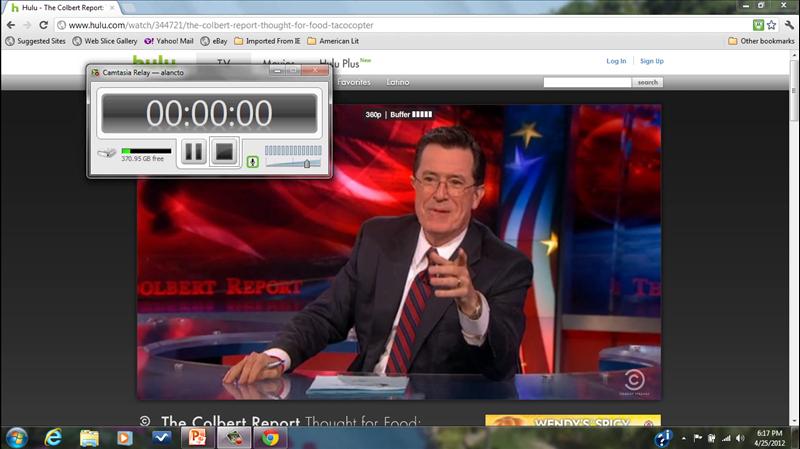Expand the Other bookmarks folder

(761, 41)
